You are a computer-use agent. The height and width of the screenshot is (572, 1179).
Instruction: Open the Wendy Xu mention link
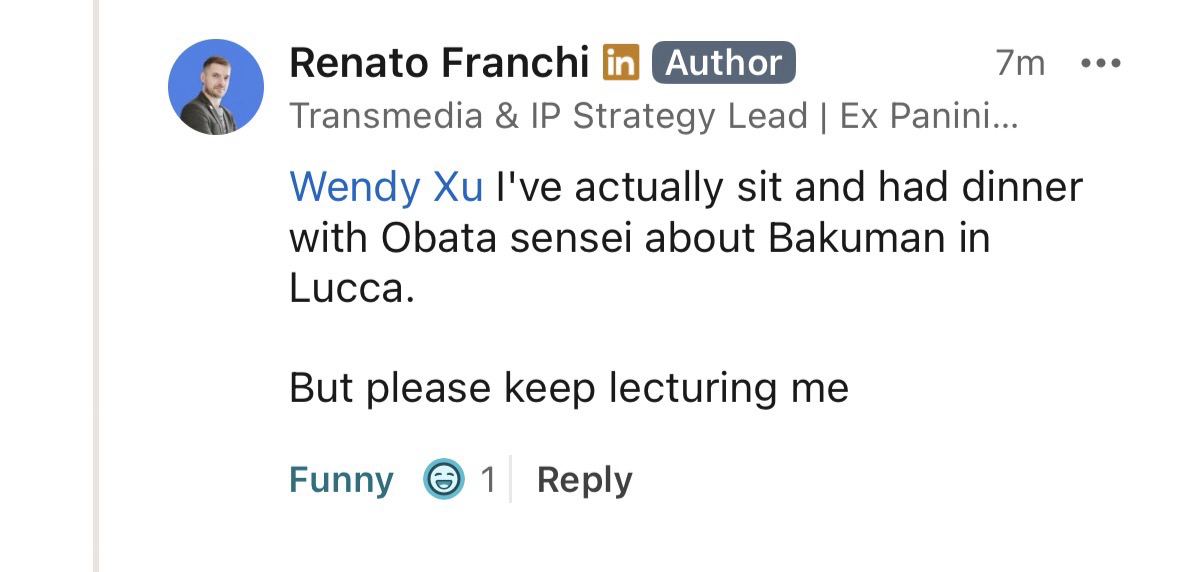386,187
